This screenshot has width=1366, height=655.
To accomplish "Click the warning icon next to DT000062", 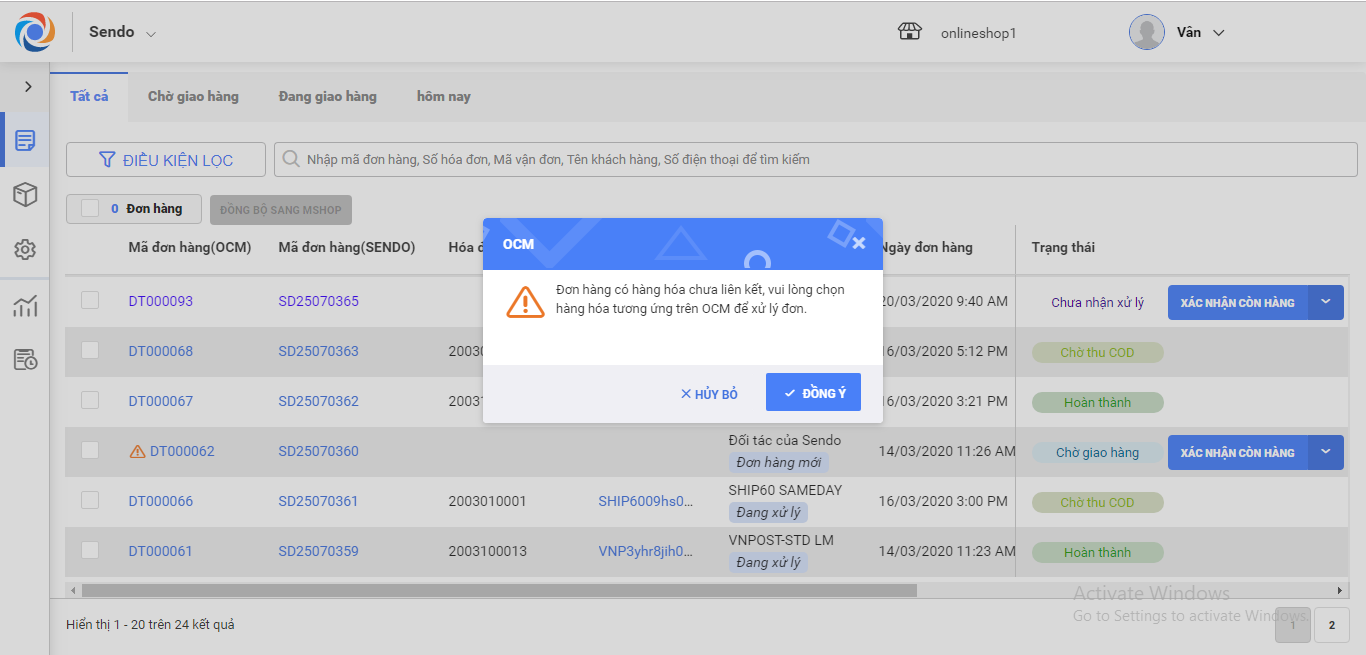I will click(138, 452).
